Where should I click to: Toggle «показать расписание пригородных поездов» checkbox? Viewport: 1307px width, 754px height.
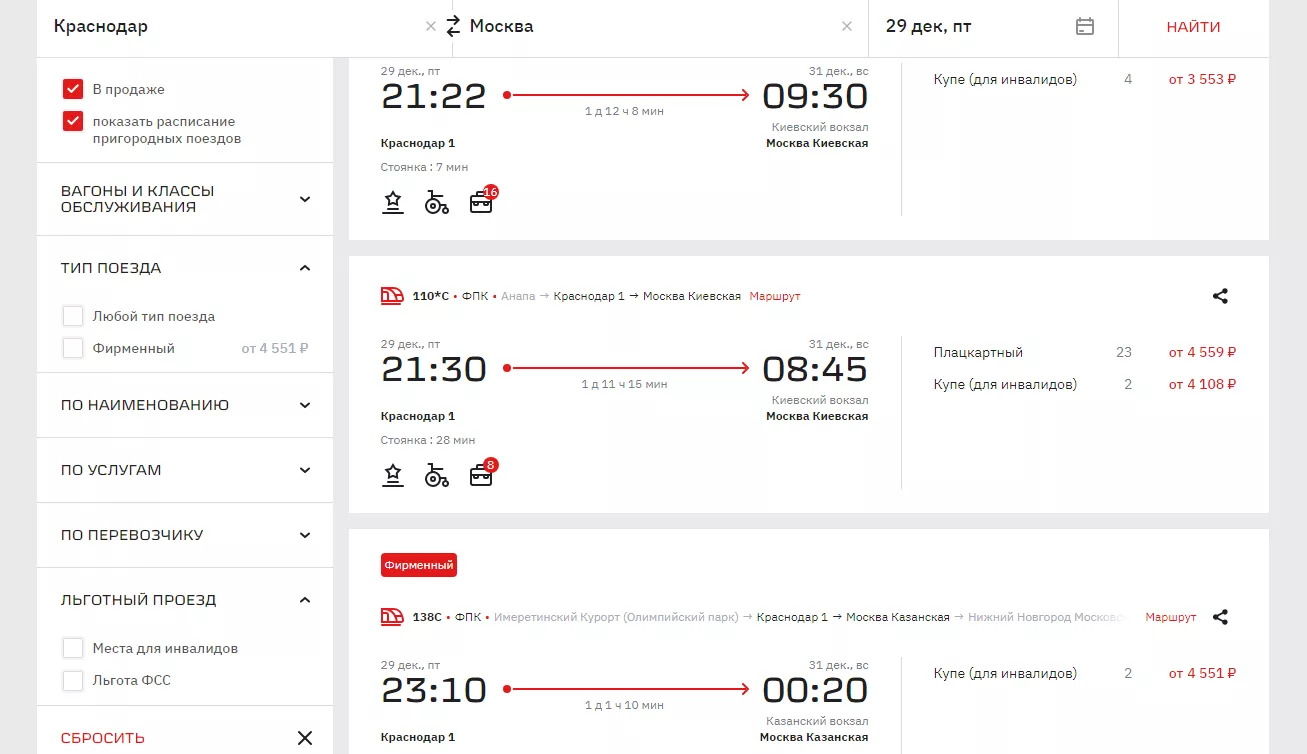(73, 121)
